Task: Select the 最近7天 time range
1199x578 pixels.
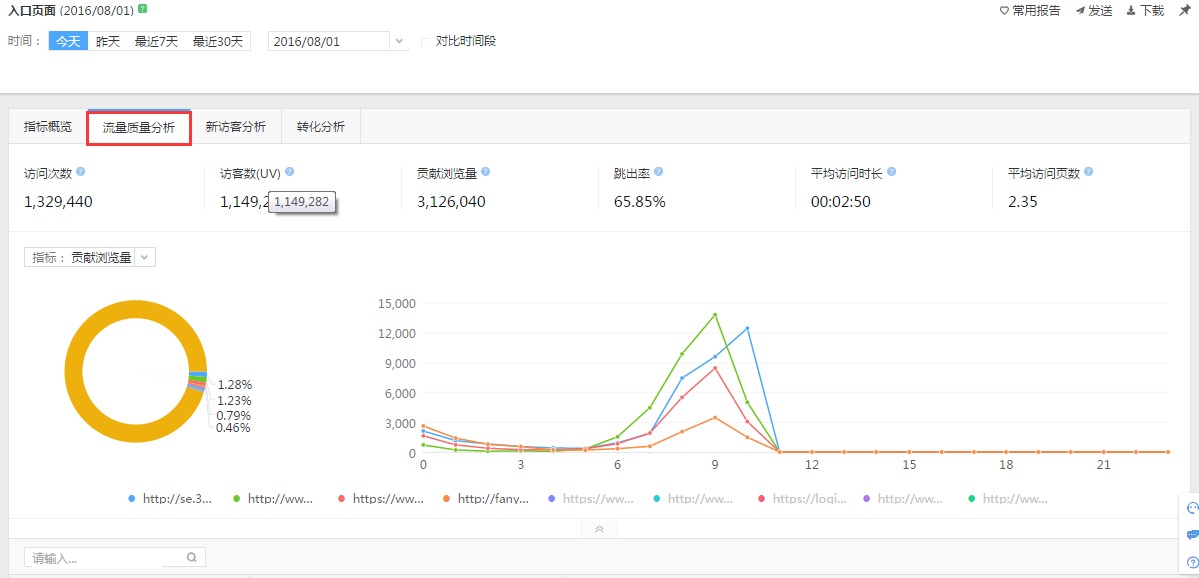Action: (x=156, y=42)
